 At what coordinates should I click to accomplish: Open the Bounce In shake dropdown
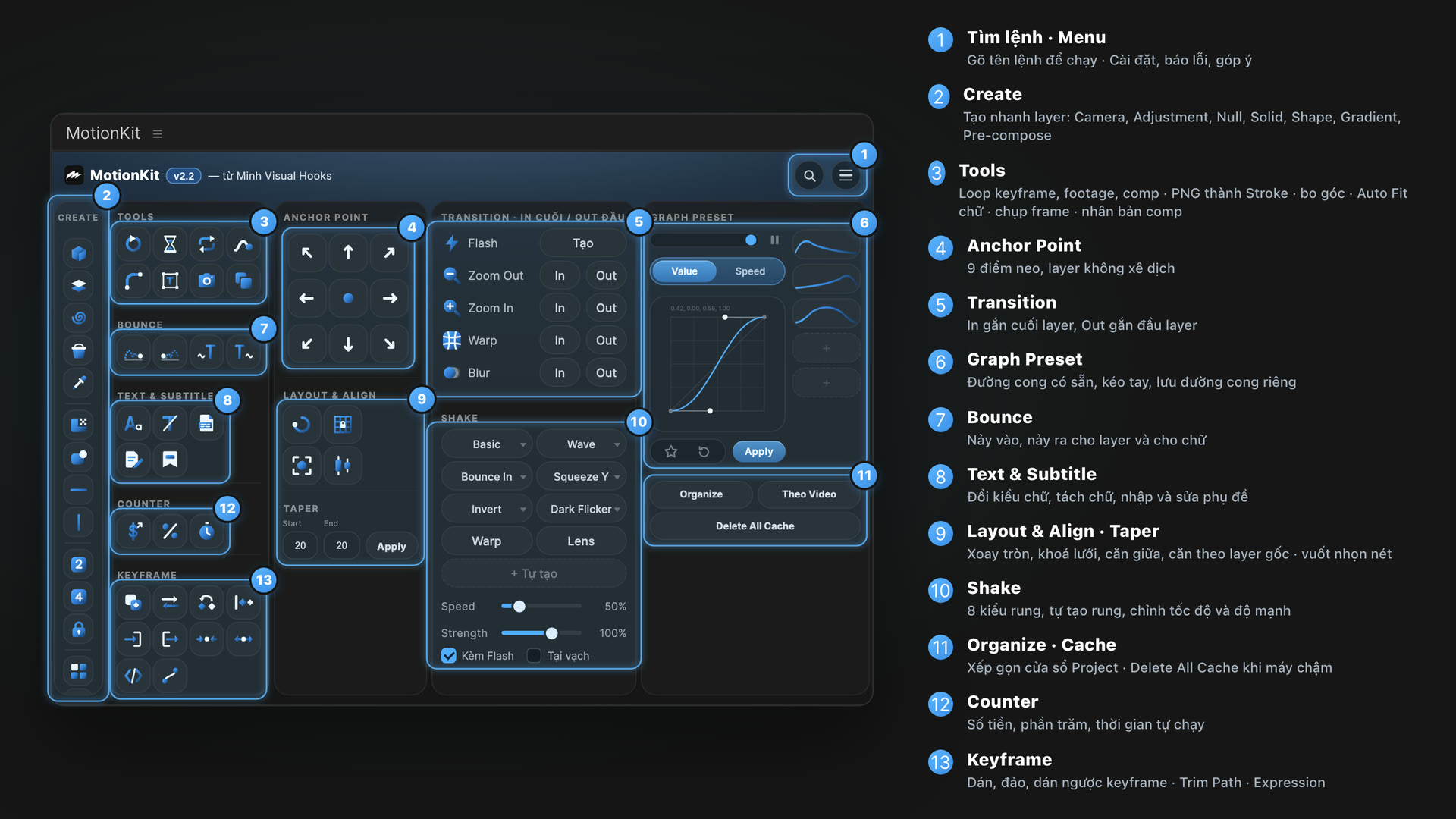tap(486, 477)
